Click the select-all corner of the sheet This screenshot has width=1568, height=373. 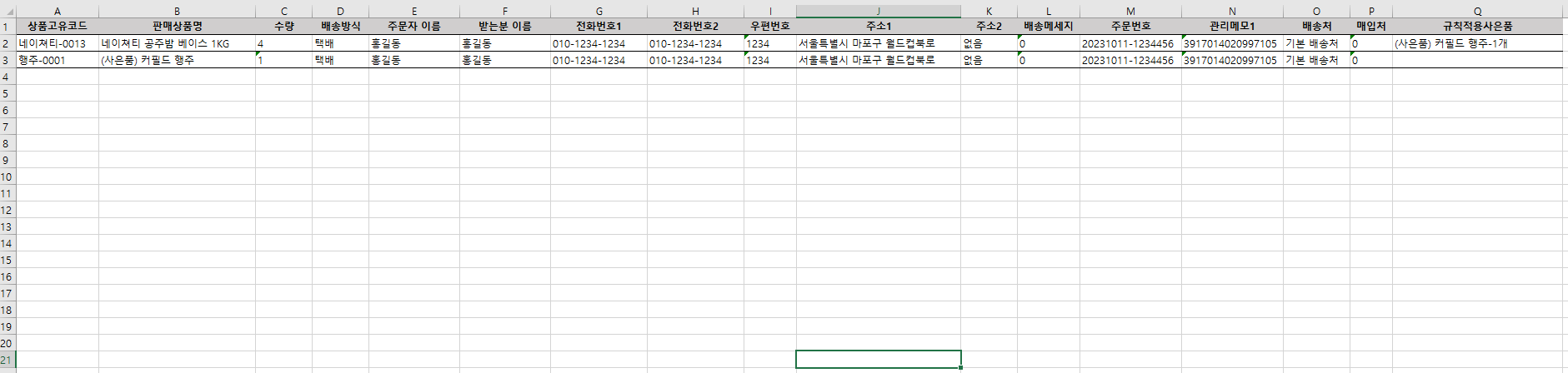click(8, 12)
